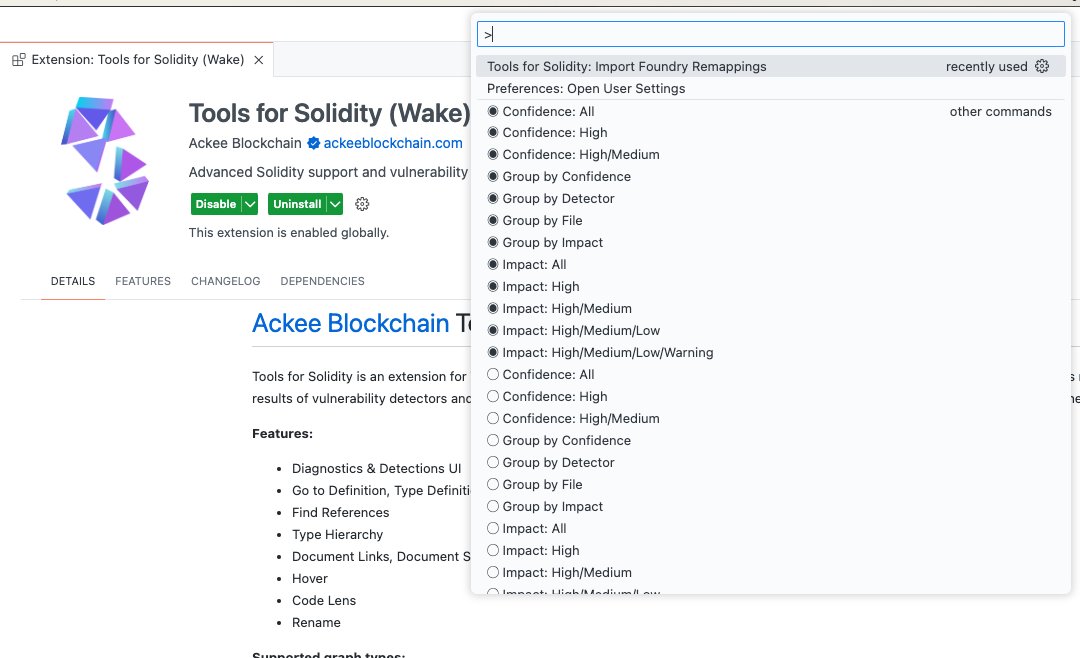Viewport: 1080px width, 658px height.
Task: Click the 'Hover' feature item
Action: pos(310,579)
